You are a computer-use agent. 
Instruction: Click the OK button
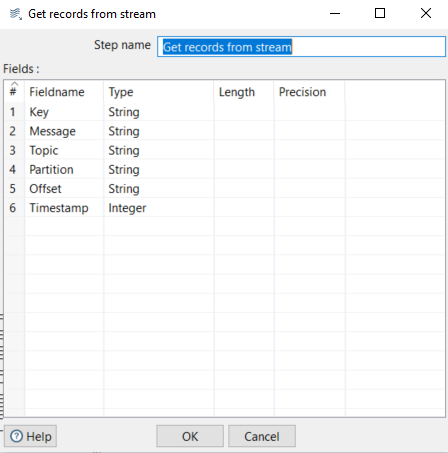pyautogui.click(x=190, y=436)
